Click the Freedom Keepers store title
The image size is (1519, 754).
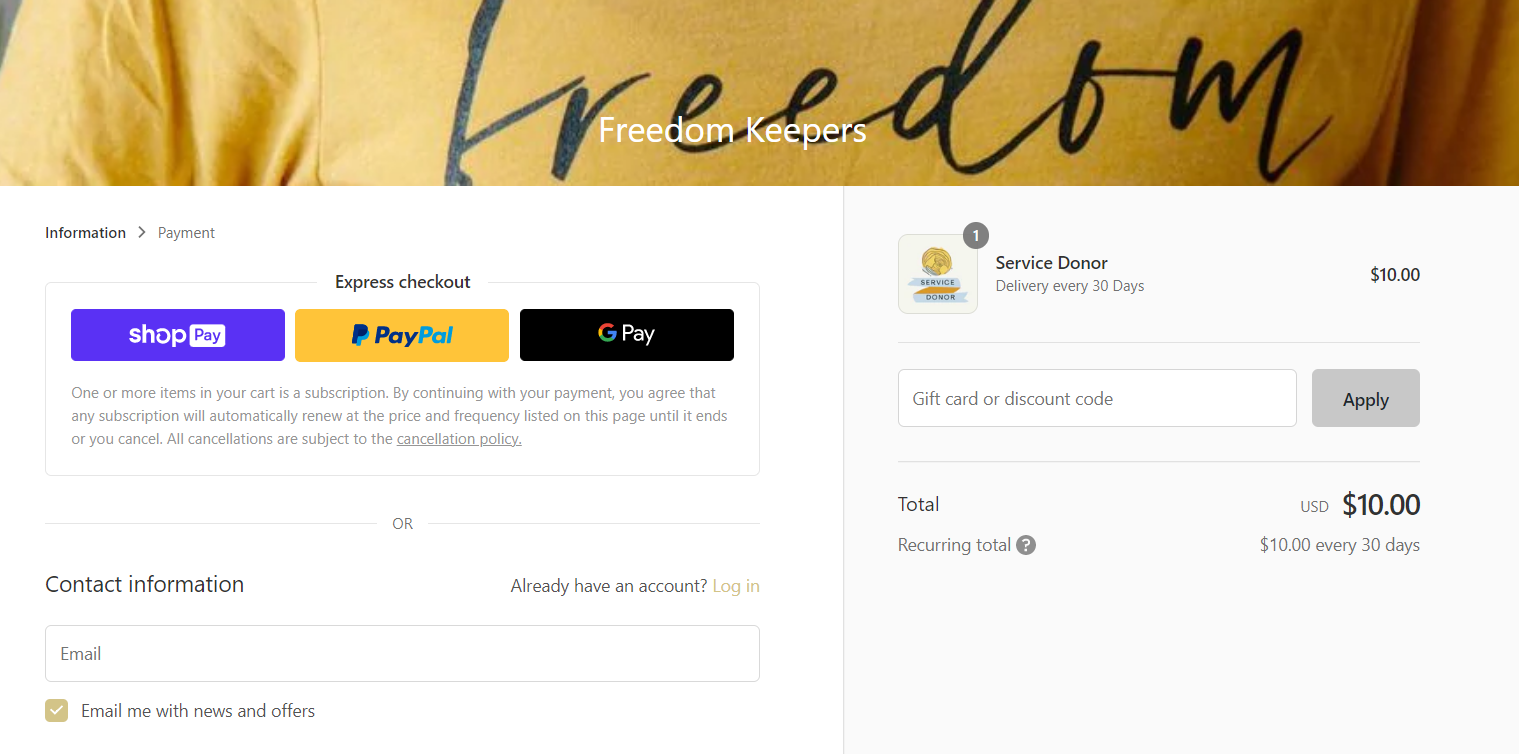(x=732, y=130)
